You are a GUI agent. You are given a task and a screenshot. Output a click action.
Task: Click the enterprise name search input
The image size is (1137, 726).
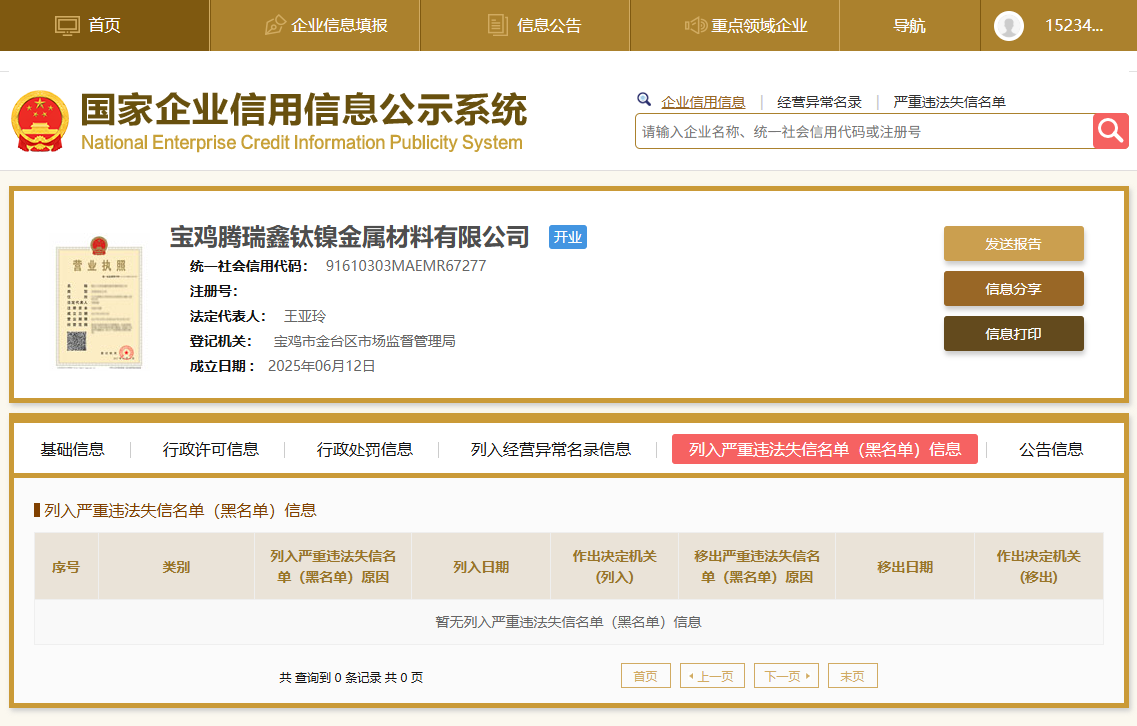click(864, 131)
